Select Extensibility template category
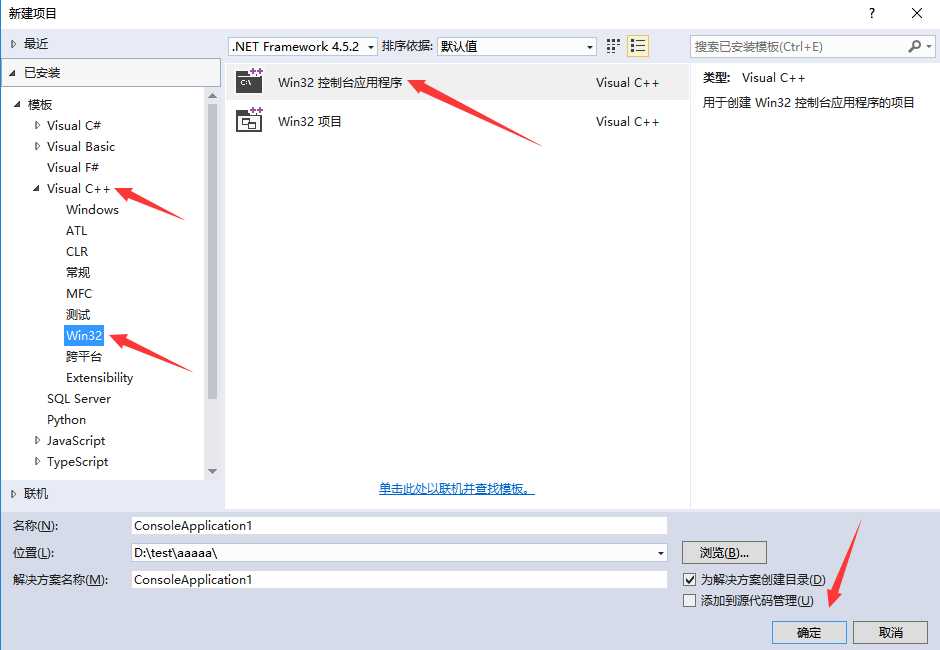The image size is (940, 650). [100, 378]
